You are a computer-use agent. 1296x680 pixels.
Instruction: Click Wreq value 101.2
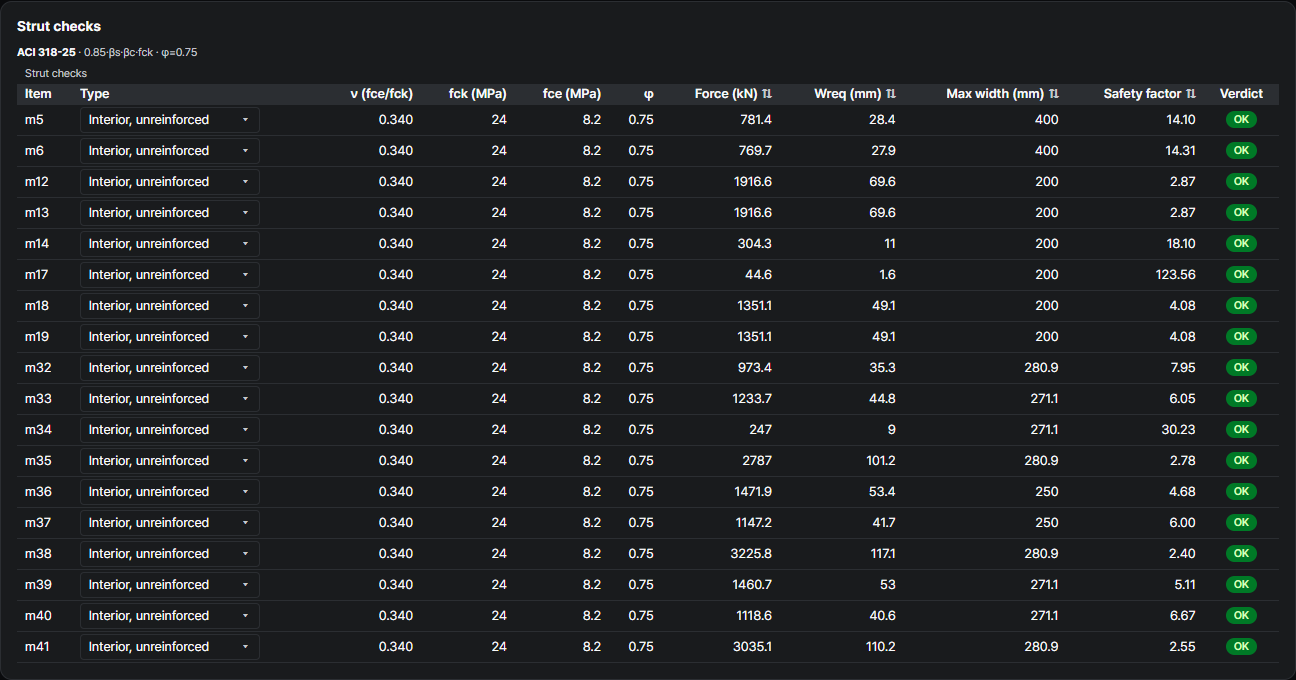881,461
